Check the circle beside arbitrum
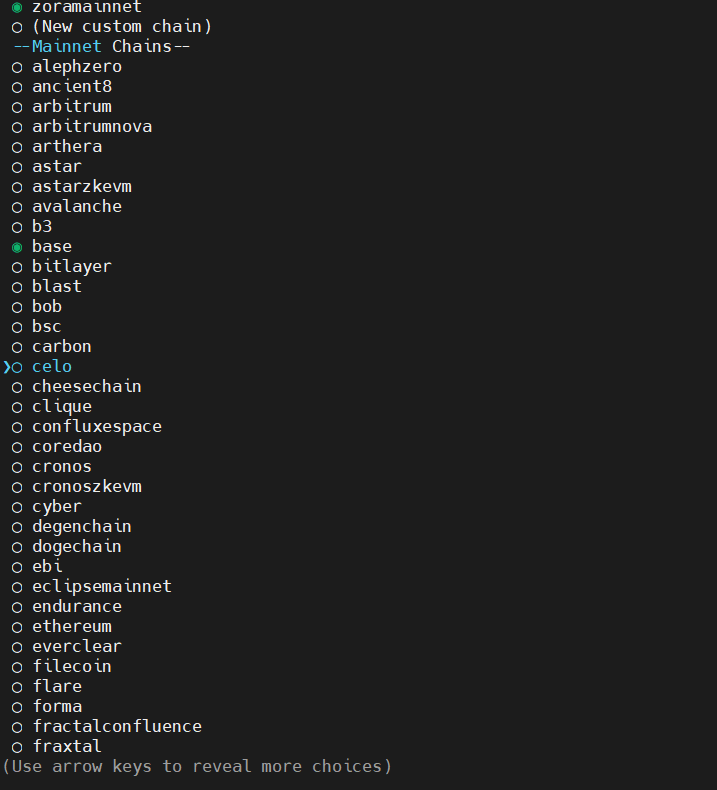 (x=17, y=107)
